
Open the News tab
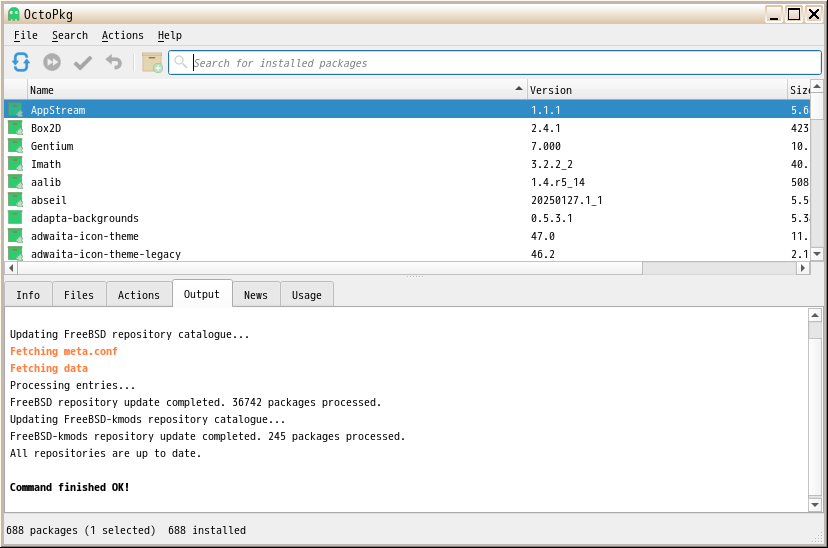256,295
